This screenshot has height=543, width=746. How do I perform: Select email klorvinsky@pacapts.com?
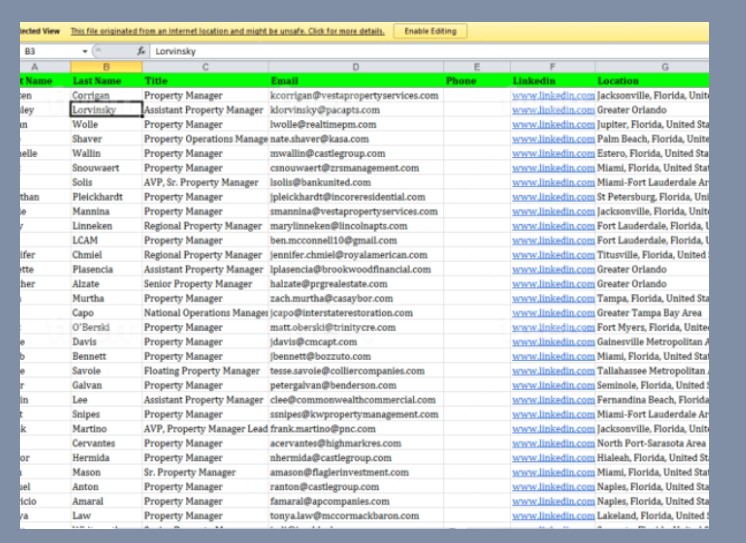click(356, 110)
